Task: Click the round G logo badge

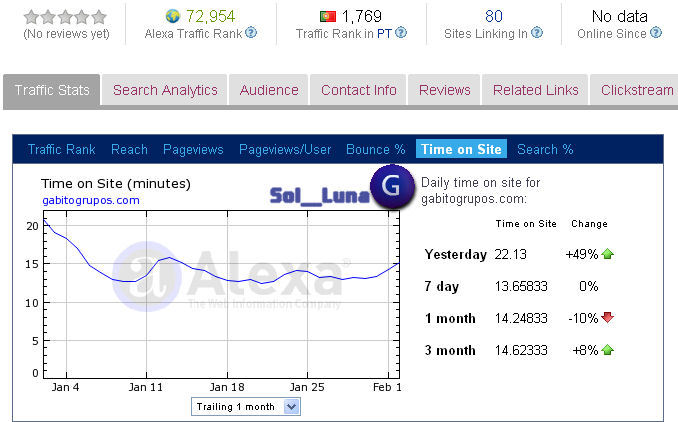Action: tap(392, 186)
